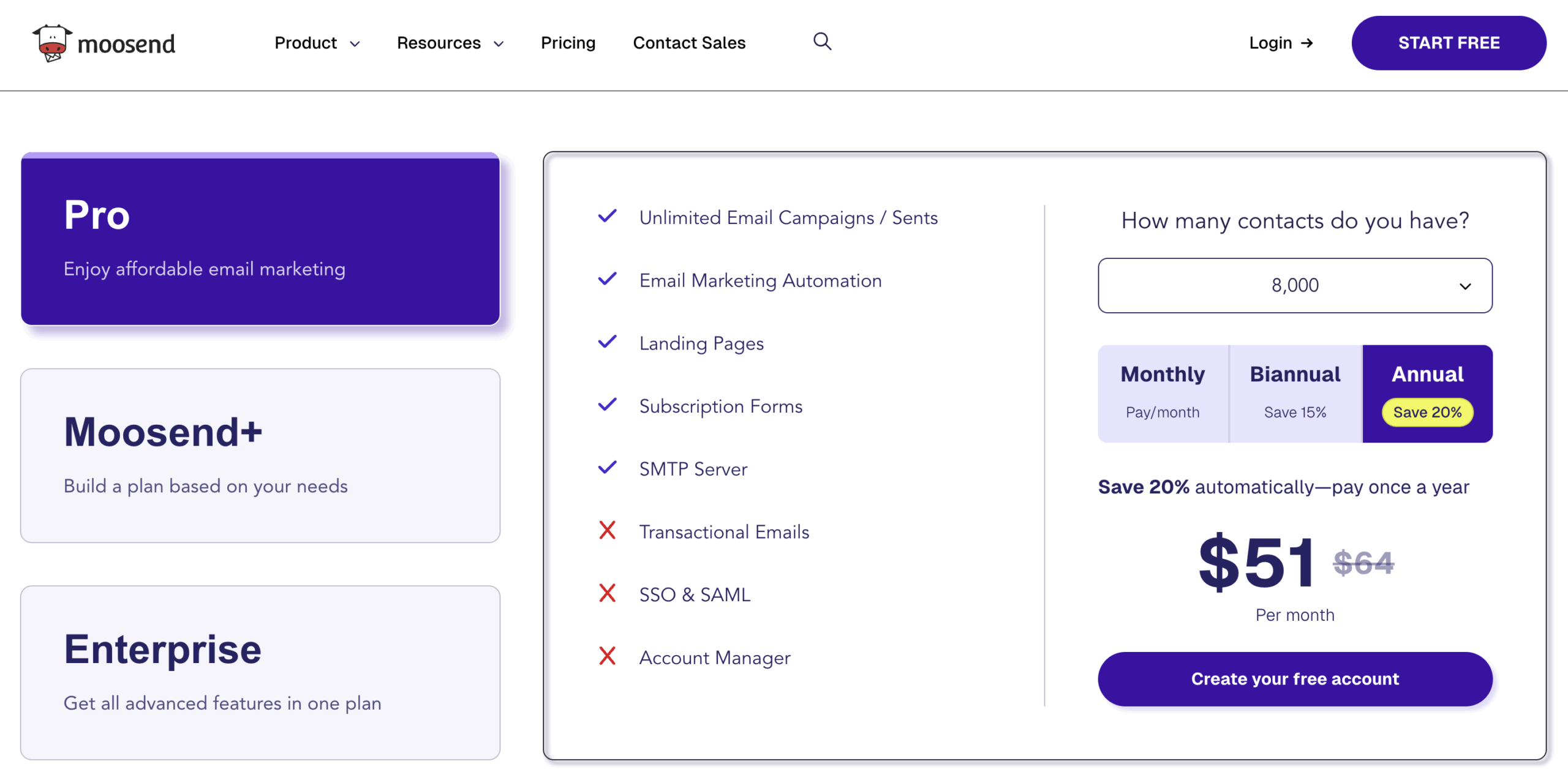This screenshot has width=1568, height=783.
Task: Select the Enterprise plan card
Action: coord(260,672)
